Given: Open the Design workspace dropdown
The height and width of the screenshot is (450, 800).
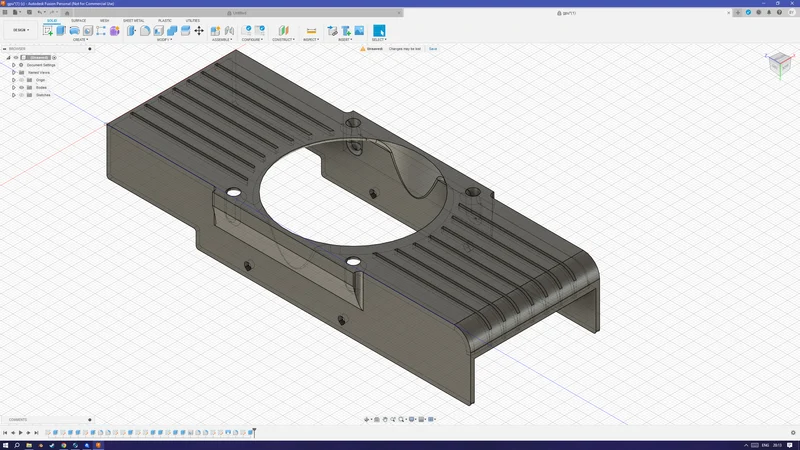Looking at the screenshot, I should click(x=21, y=30).
